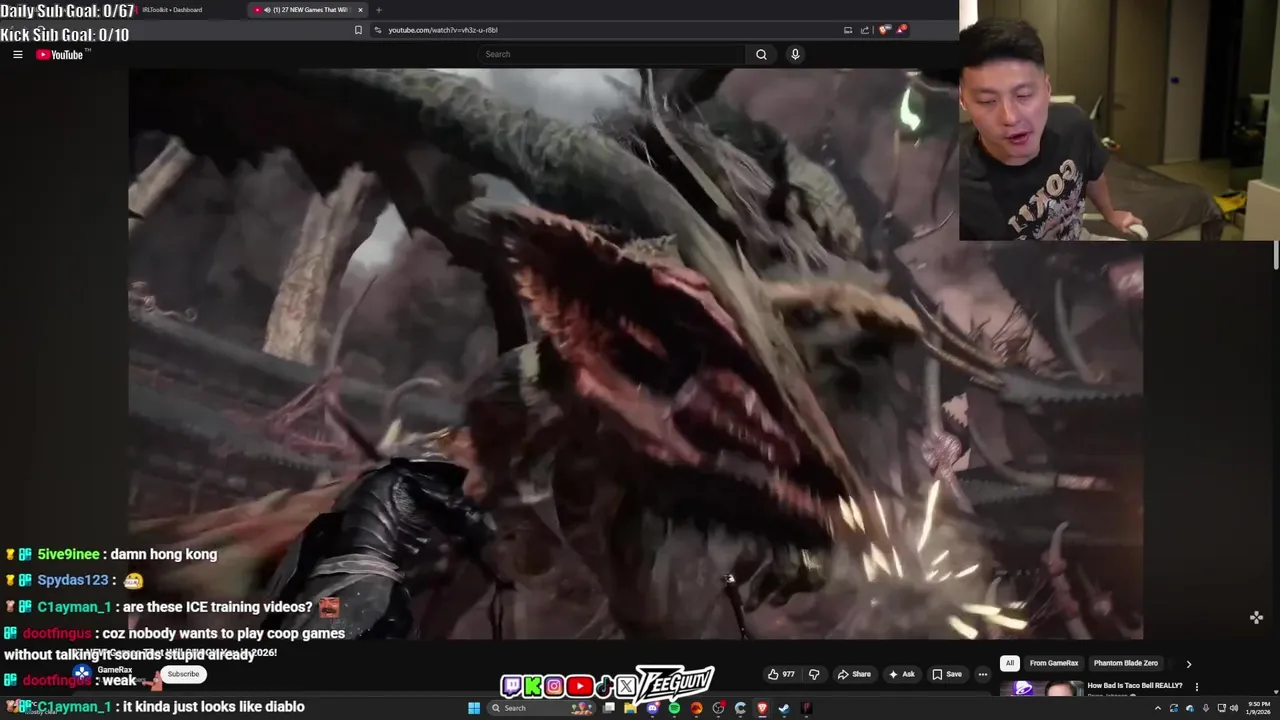This screenshot has width=1280, height=720.
Task: Subscribe to GameRax channel
Action: point(183,674)
